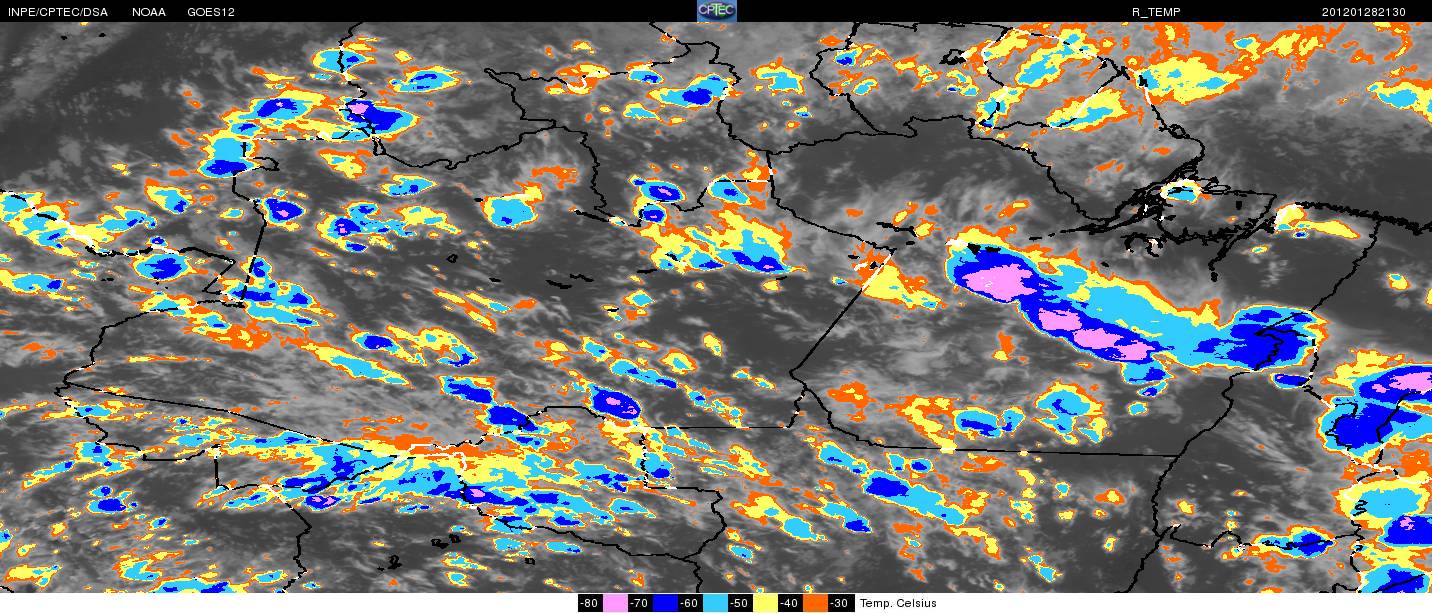1432x613 pixels.
Task: Click the dark blue legend swatch after -70
Action: point(665,603)
